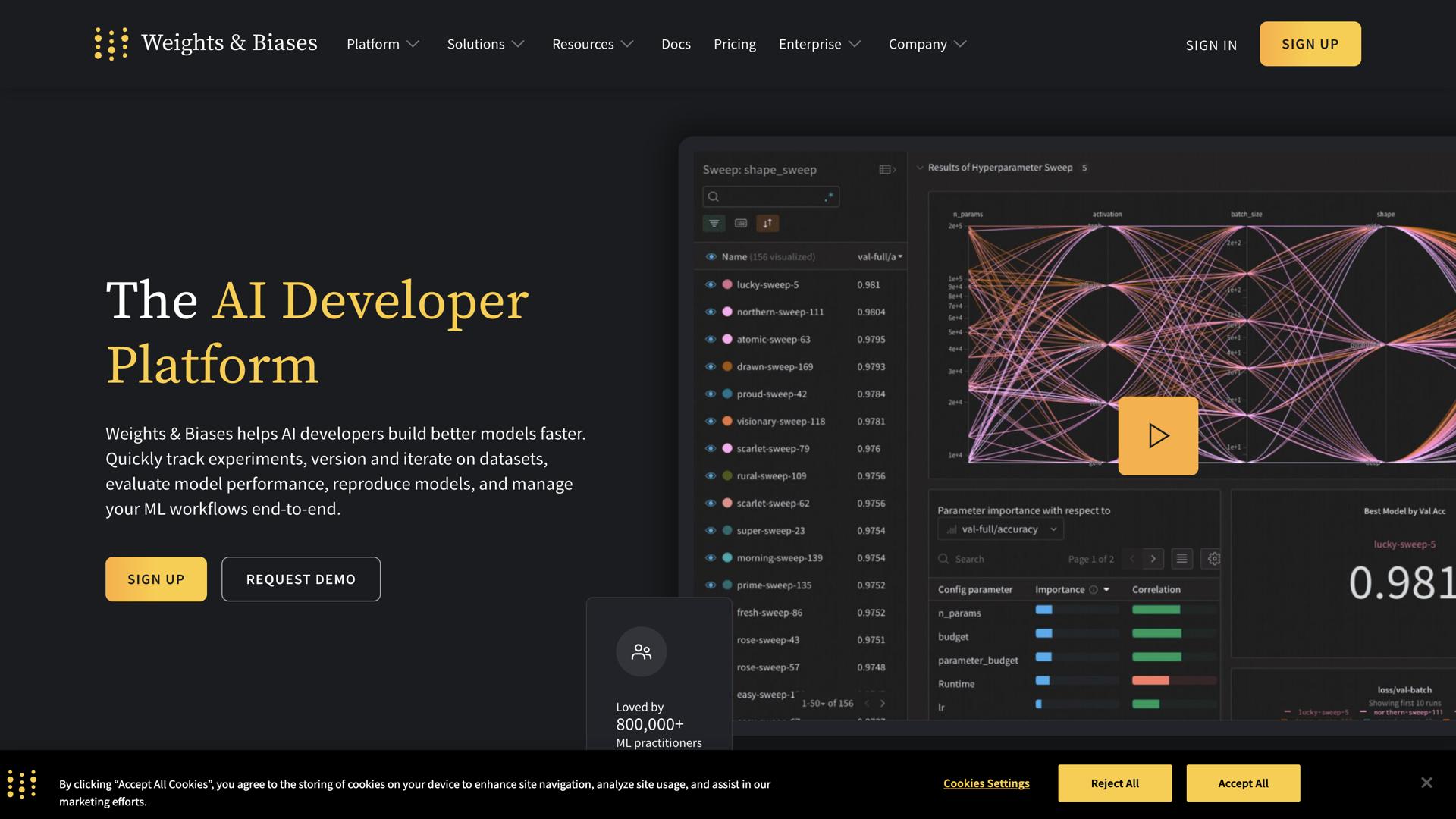Hide the proud-sweep-42 run via eye icon
1456x819 pixels.
click(711, 394)
